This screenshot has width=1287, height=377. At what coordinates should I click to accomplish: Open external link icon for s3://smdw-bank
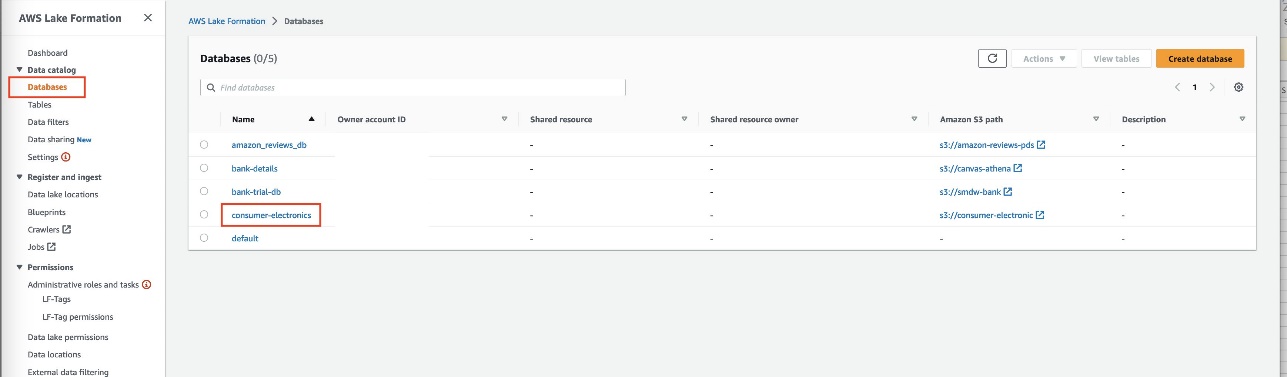[1008, 191]
